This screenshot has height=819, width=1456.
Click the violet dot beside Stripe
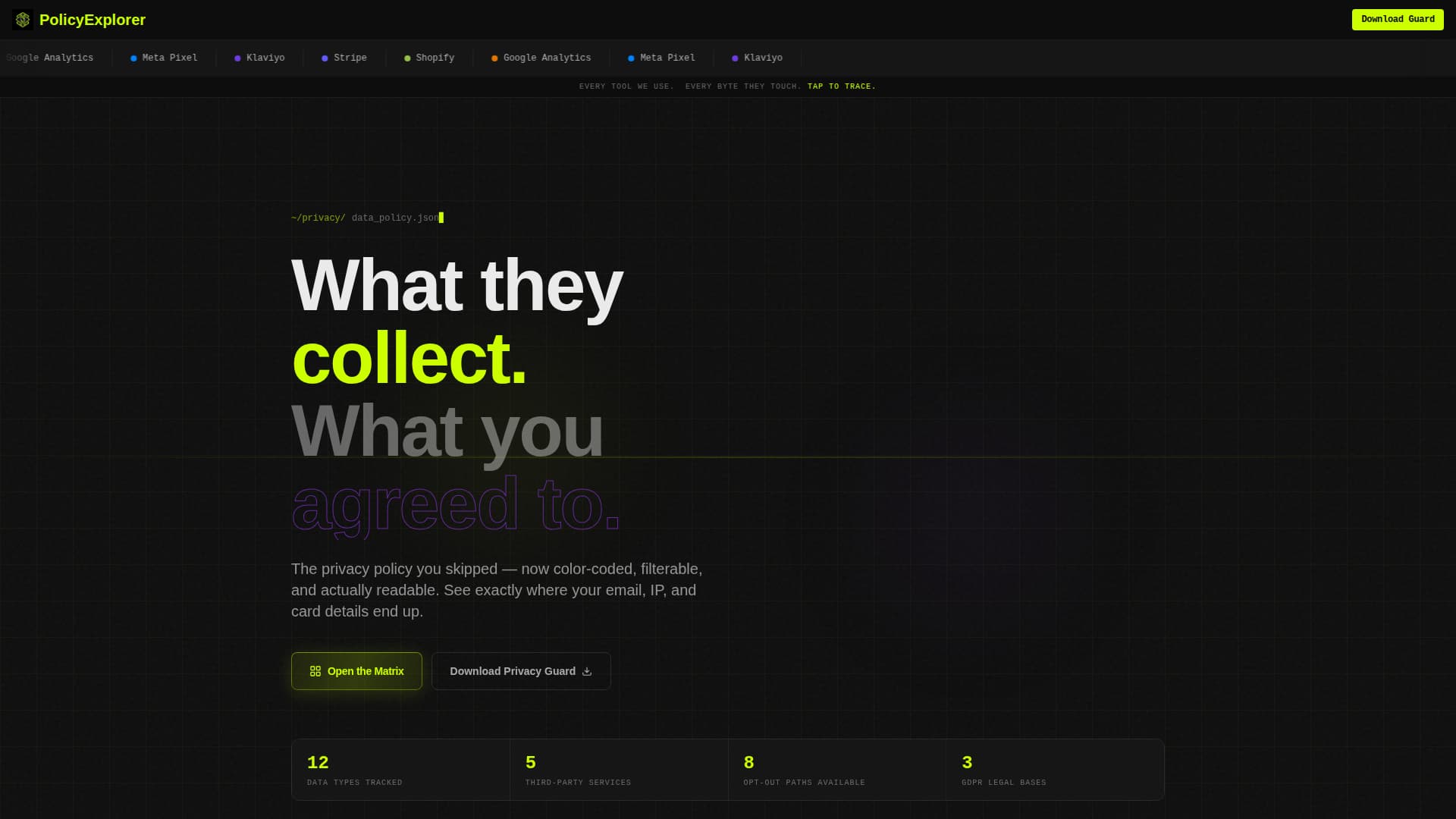tap(324, 58)
